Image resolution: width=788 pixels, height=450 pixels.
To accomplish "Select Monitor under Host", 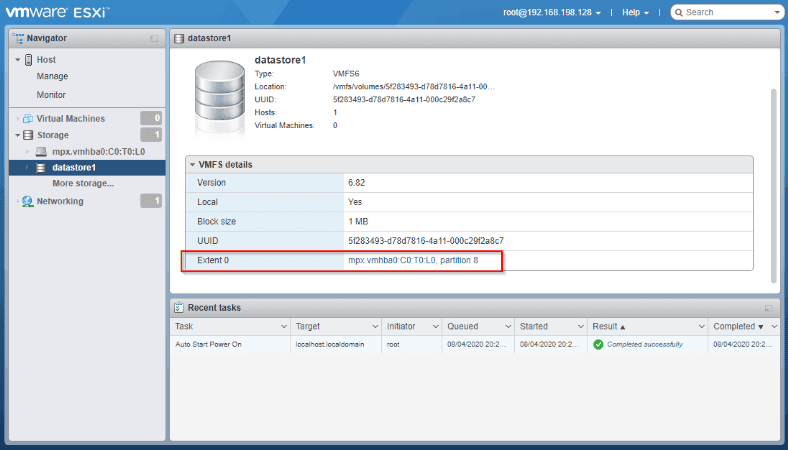I will pos(52,95).
